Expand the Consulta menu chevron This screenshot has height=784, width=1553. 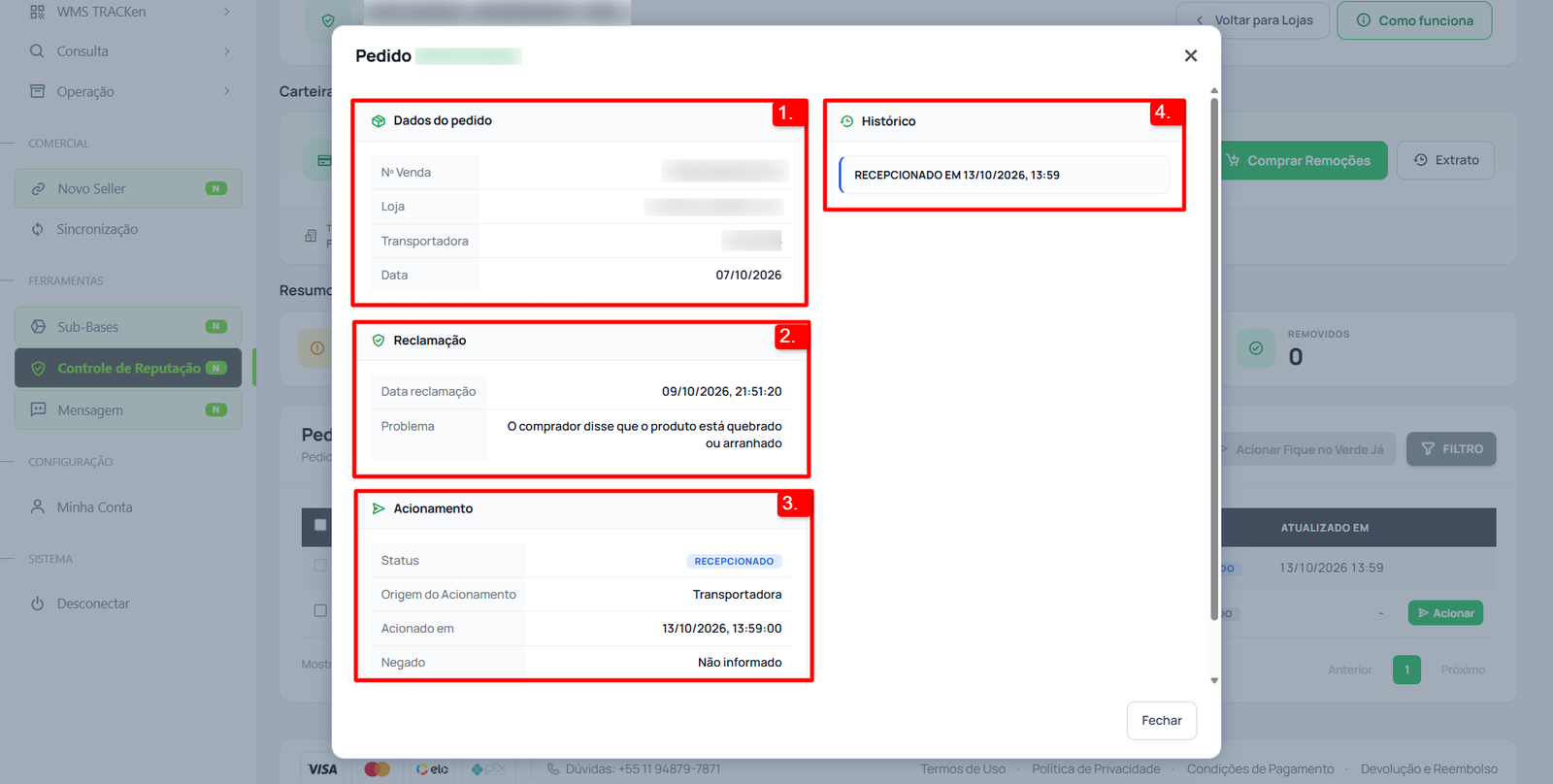227,51
